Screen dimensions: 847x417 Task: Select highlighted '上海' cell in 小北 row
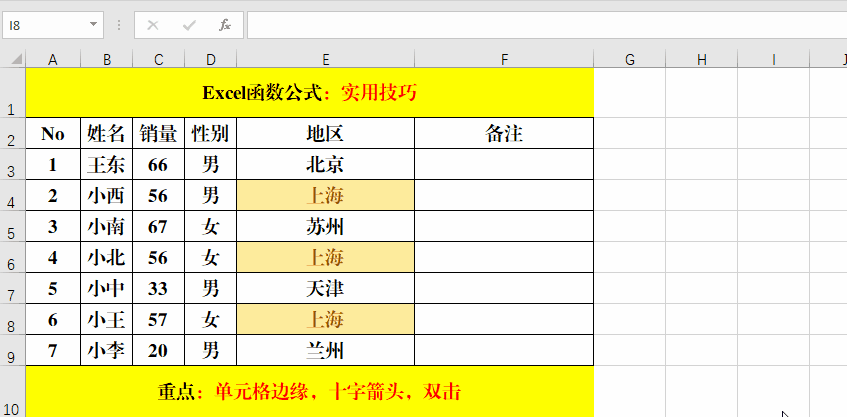[326, 257]
